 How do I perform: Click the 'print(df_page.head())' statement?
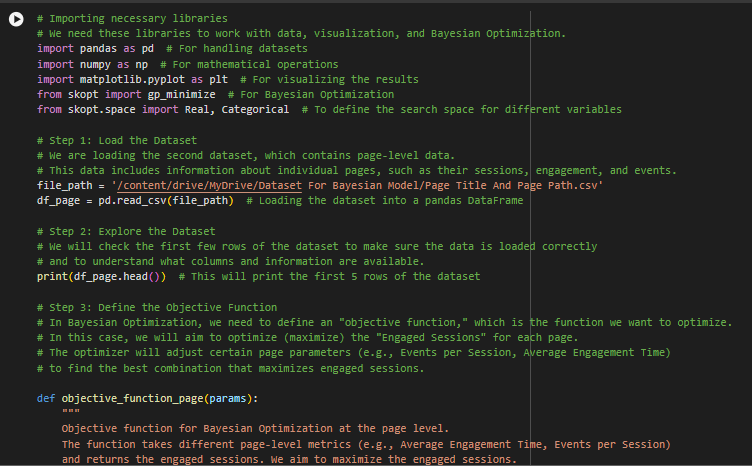point(102,277)
